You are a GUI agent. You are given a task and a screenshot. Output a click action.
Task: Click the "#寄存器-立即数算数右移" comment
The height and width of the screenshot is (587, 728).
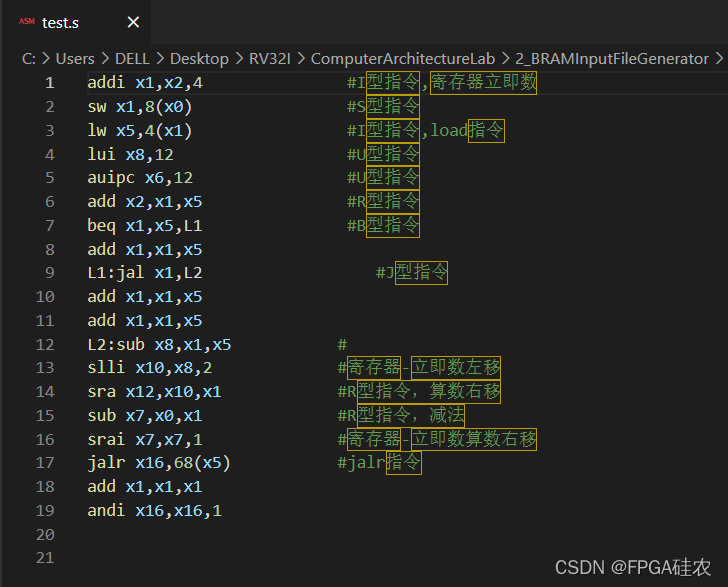click(437, 439)
